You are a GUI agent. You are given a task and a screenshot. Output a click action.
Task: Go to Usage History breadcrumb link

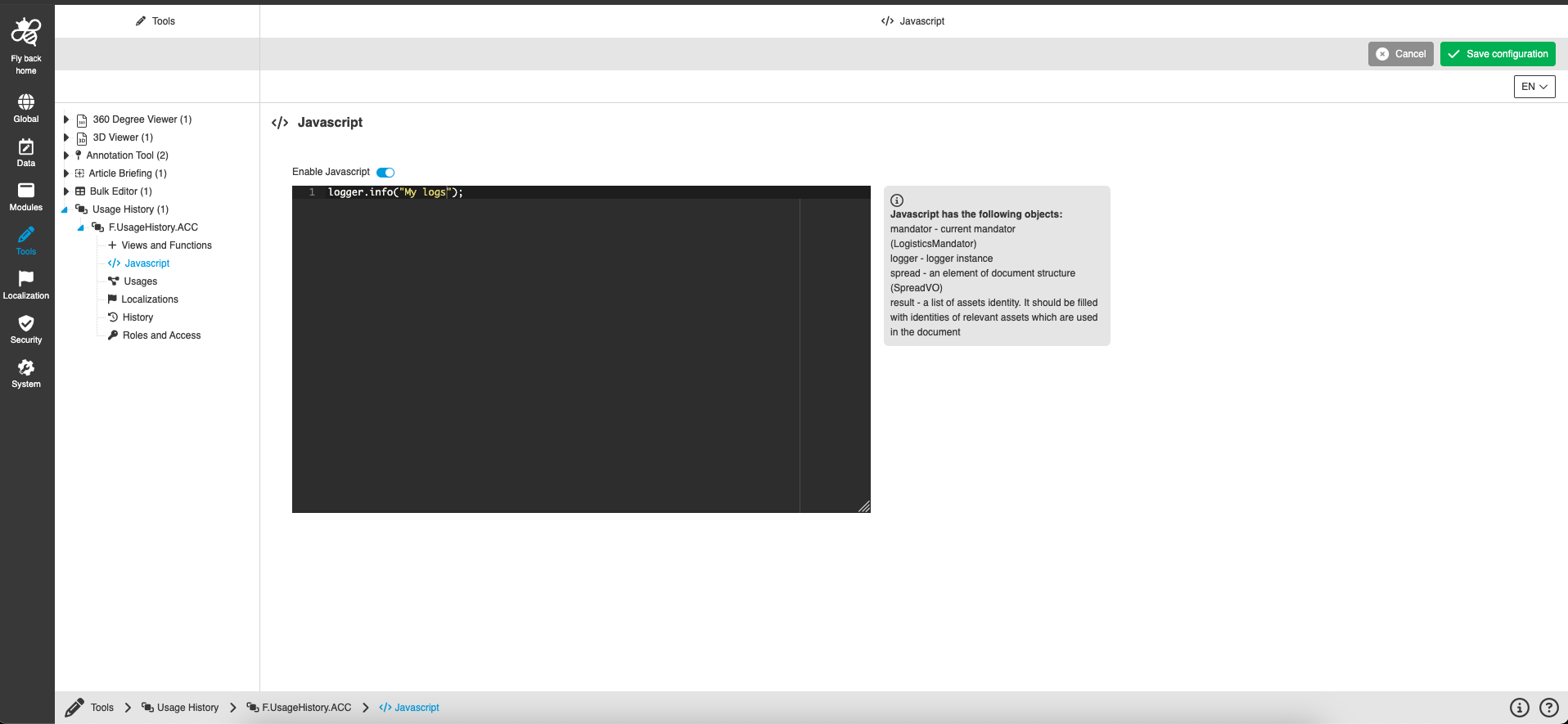coord(180,708)
